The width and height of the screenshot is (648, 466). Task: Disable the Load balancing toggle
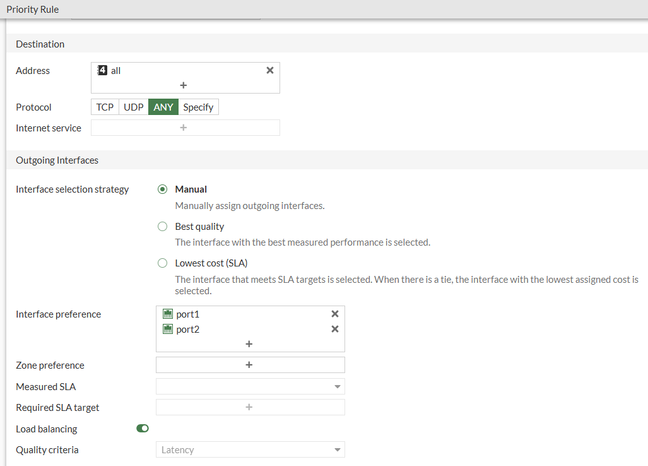143,428
